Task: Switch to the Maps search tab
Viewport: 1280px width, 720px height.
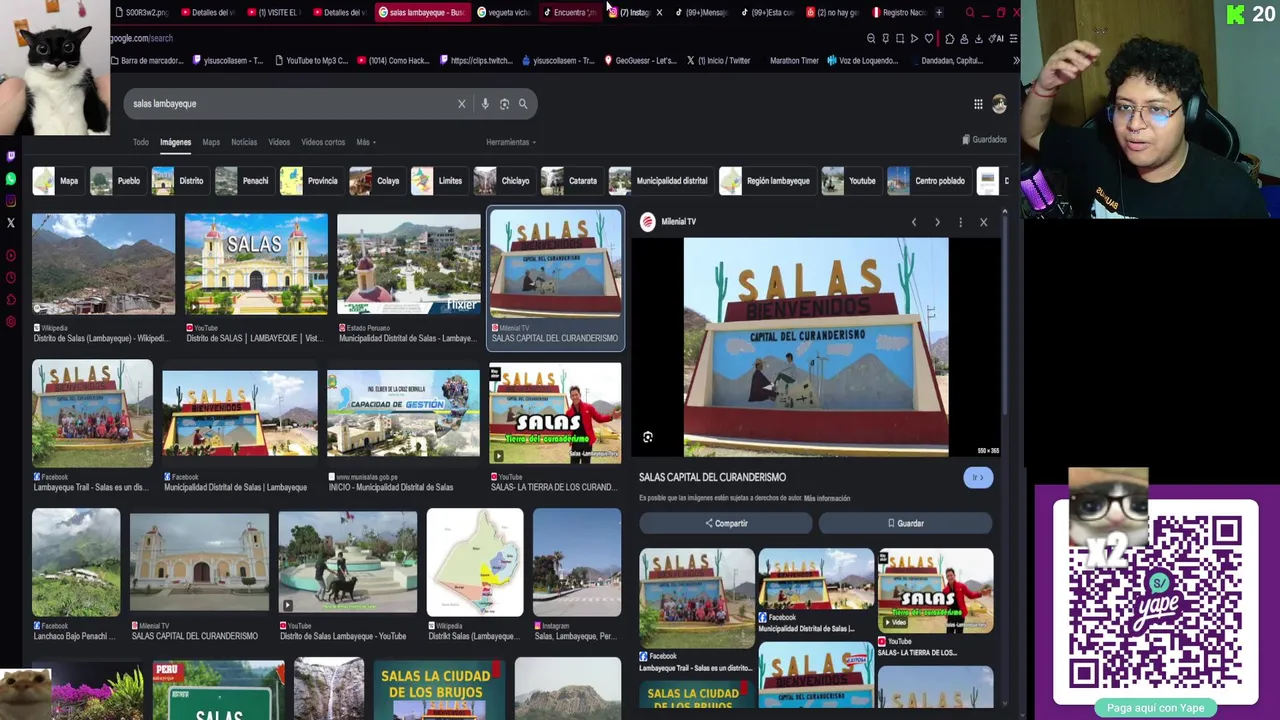Action: pyautogui.click(x=211, y=142)
